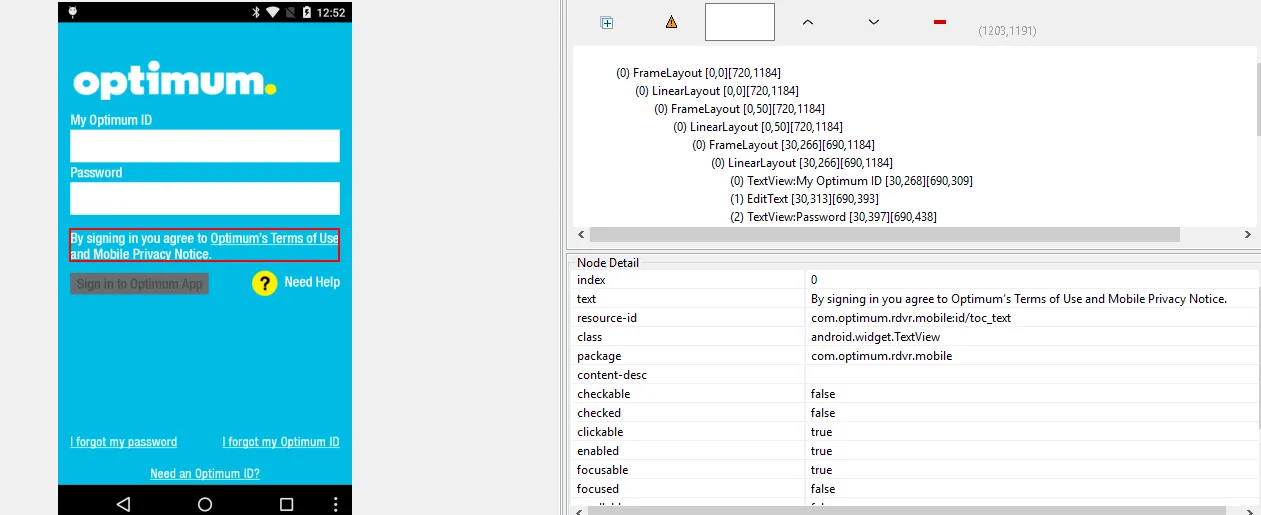Tap the Optimum logo
Image resolution: width=1261 pixels, height=515 pixels.
pos(174,82)
